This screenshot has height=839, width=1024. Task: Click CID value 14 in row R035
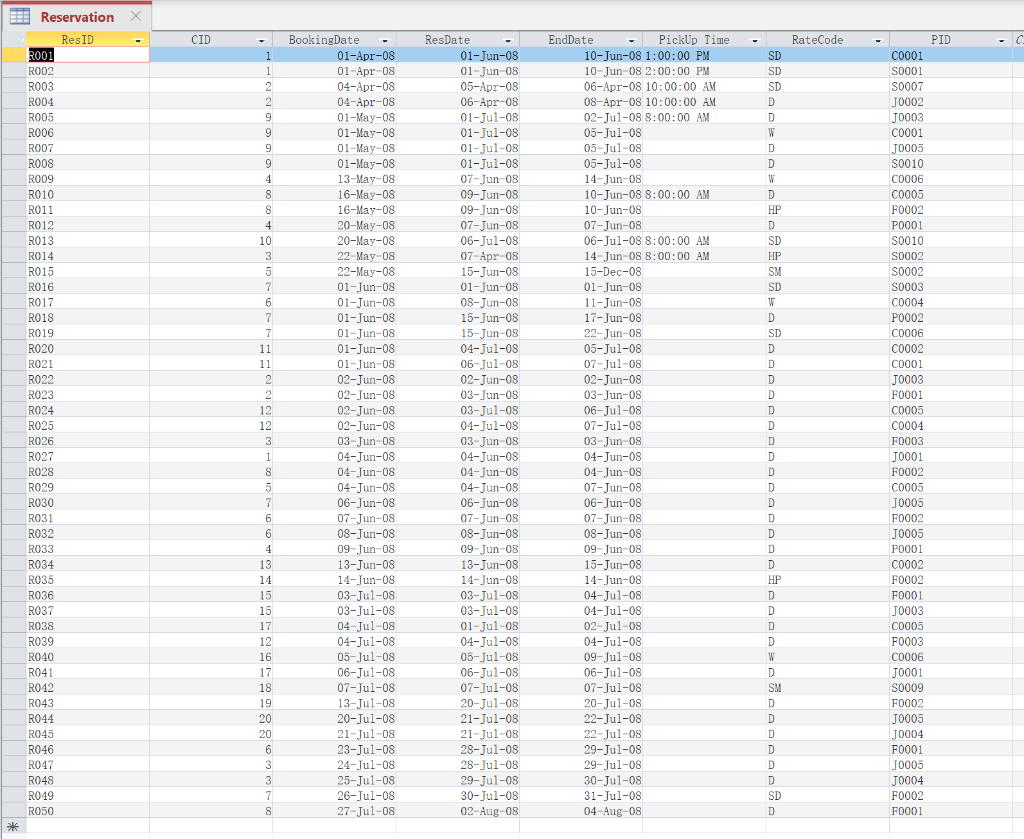tap(211, 580)
